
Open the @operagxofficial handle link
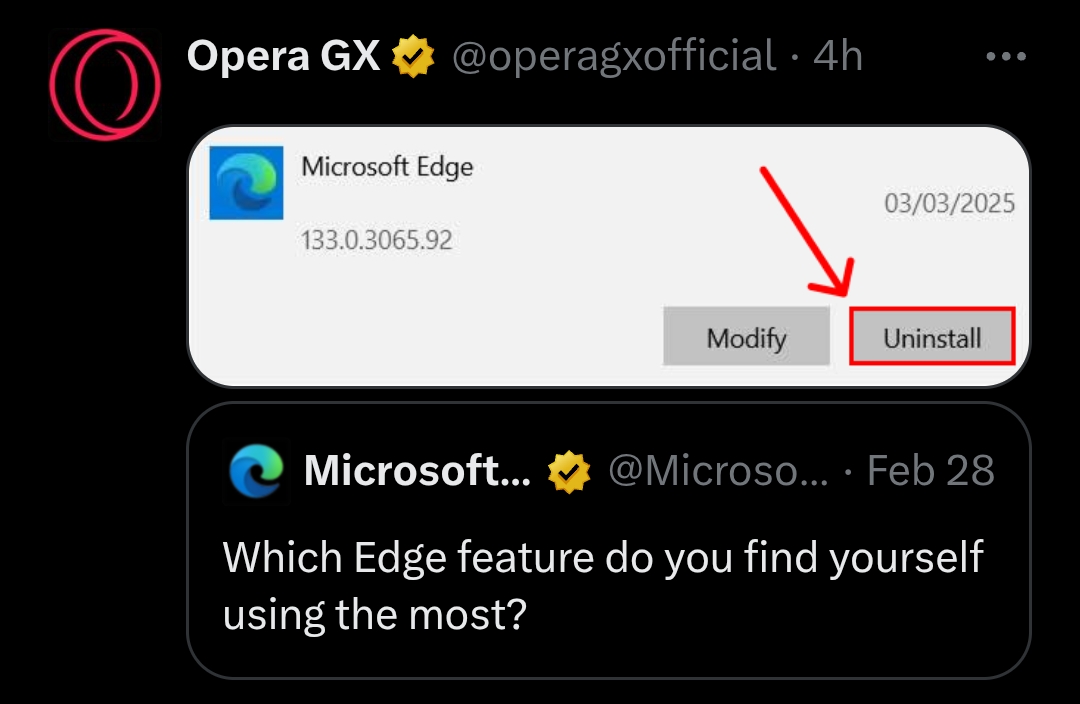pyautogui.click(x=614, y=56)
